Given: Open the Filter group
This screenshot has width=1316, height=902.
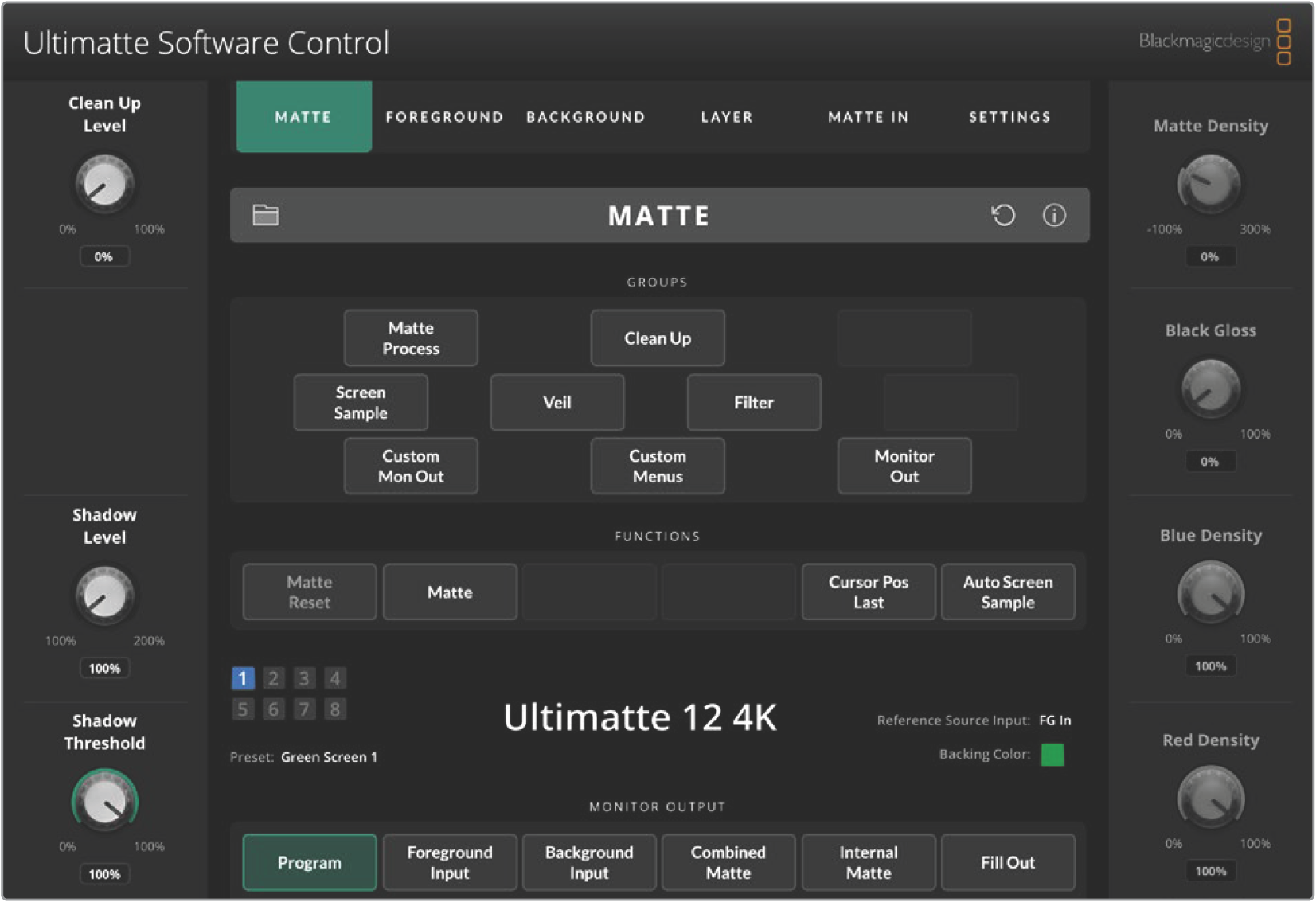Looking at the screenshot, I should 754,402.
